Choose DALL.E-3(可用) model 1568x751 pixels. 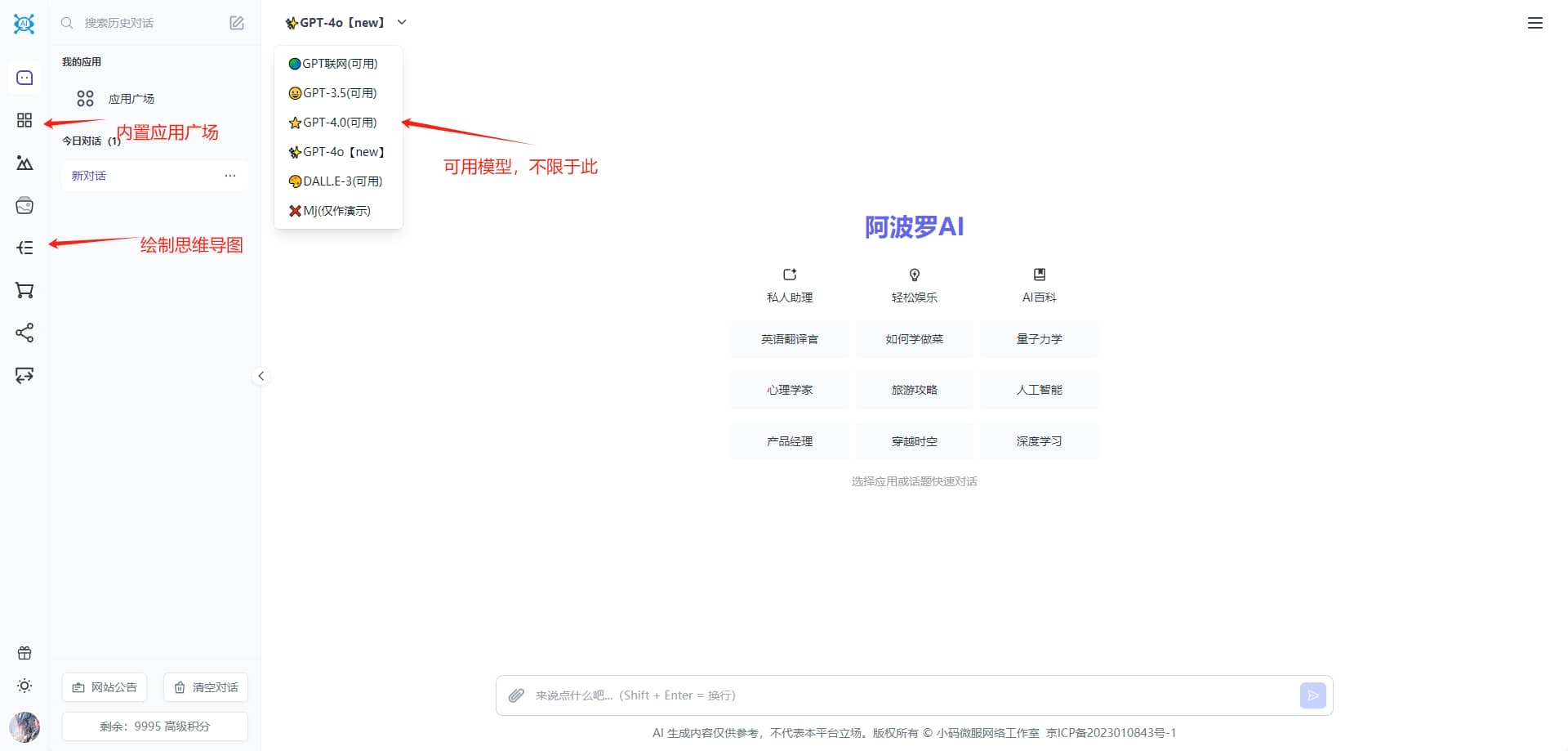coord(338,181)
